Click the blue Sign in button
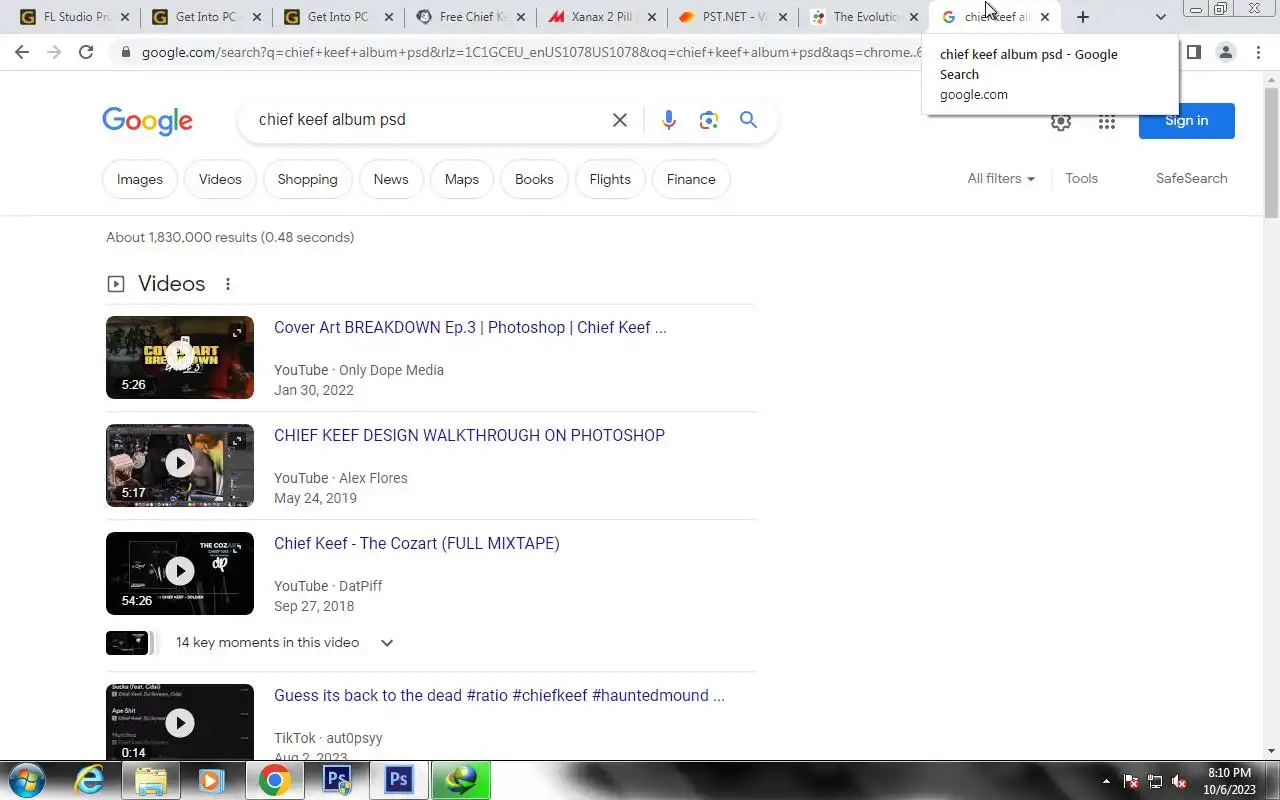 coord(1187,121)
